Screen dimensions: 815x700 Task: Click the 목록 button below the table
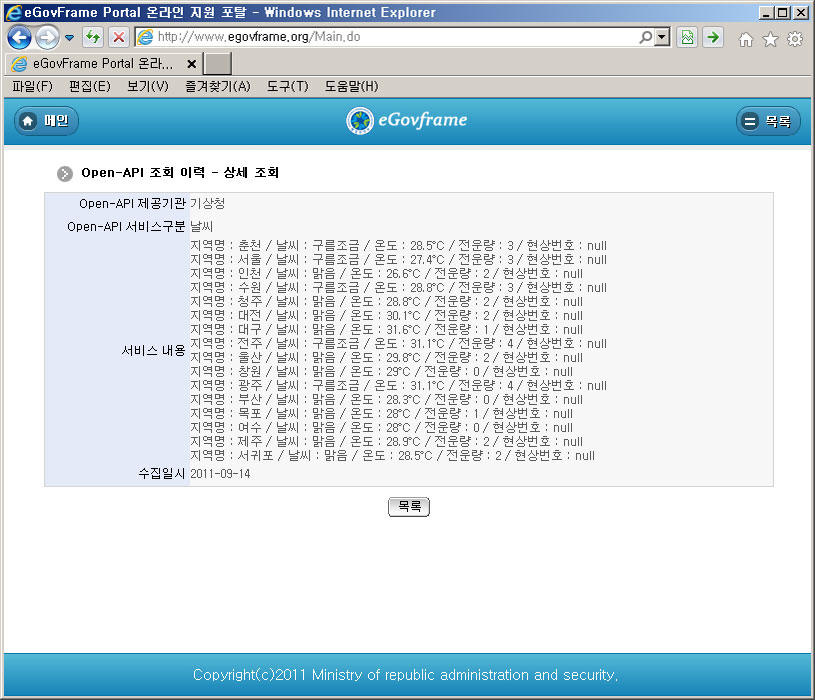(x=408, y=507)
